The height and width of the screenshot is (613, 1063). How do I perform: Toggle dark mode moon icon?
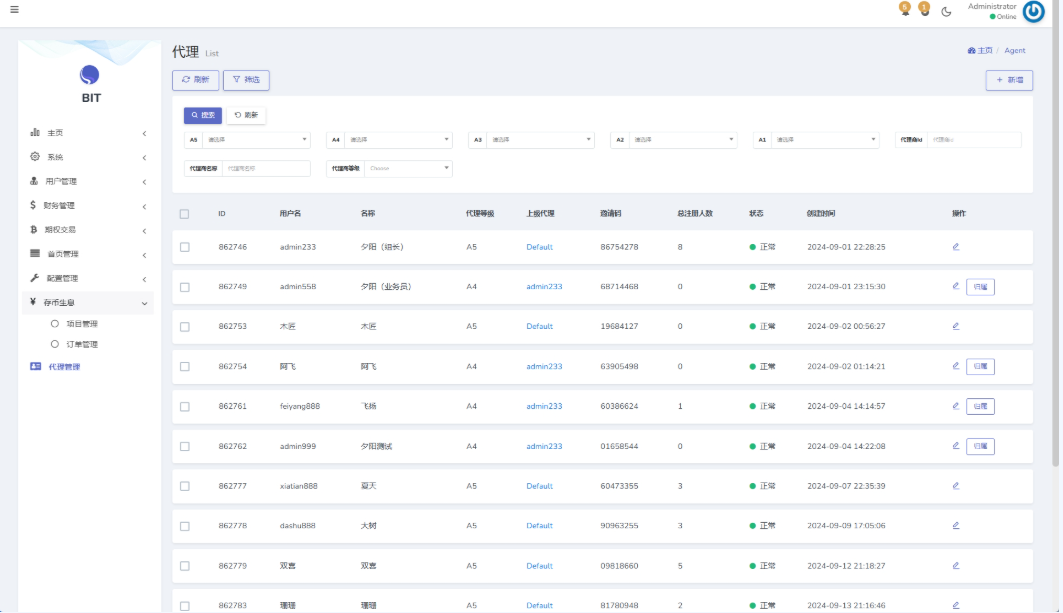[946, 11]
